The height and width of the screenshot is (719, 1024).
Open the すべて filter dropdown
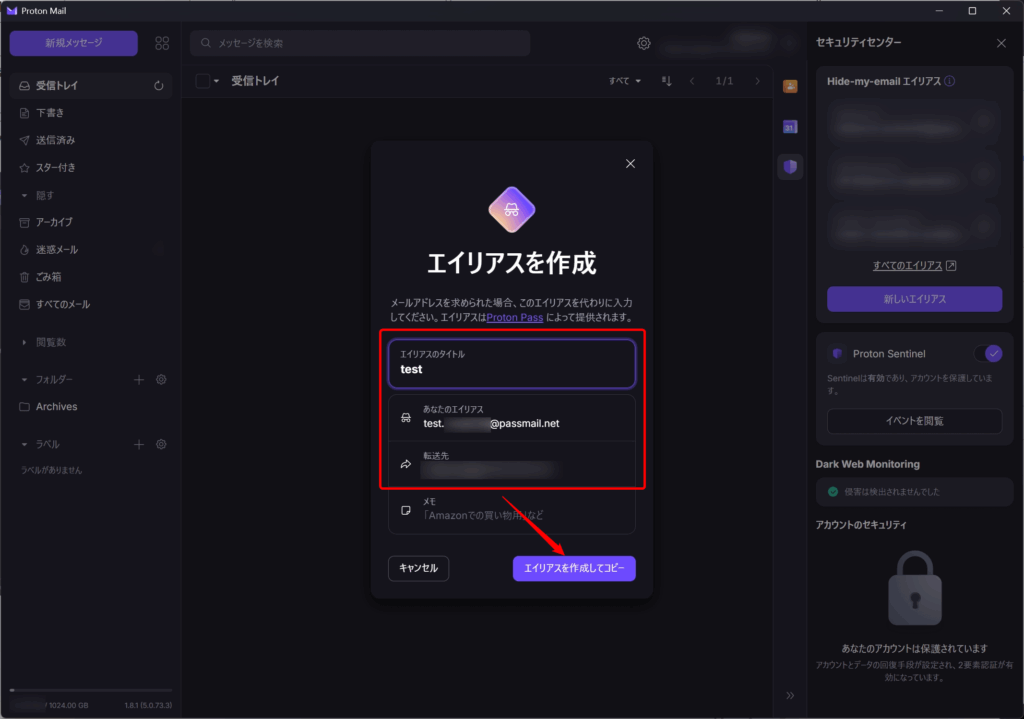pyautogui.click(x=624, y=81)
